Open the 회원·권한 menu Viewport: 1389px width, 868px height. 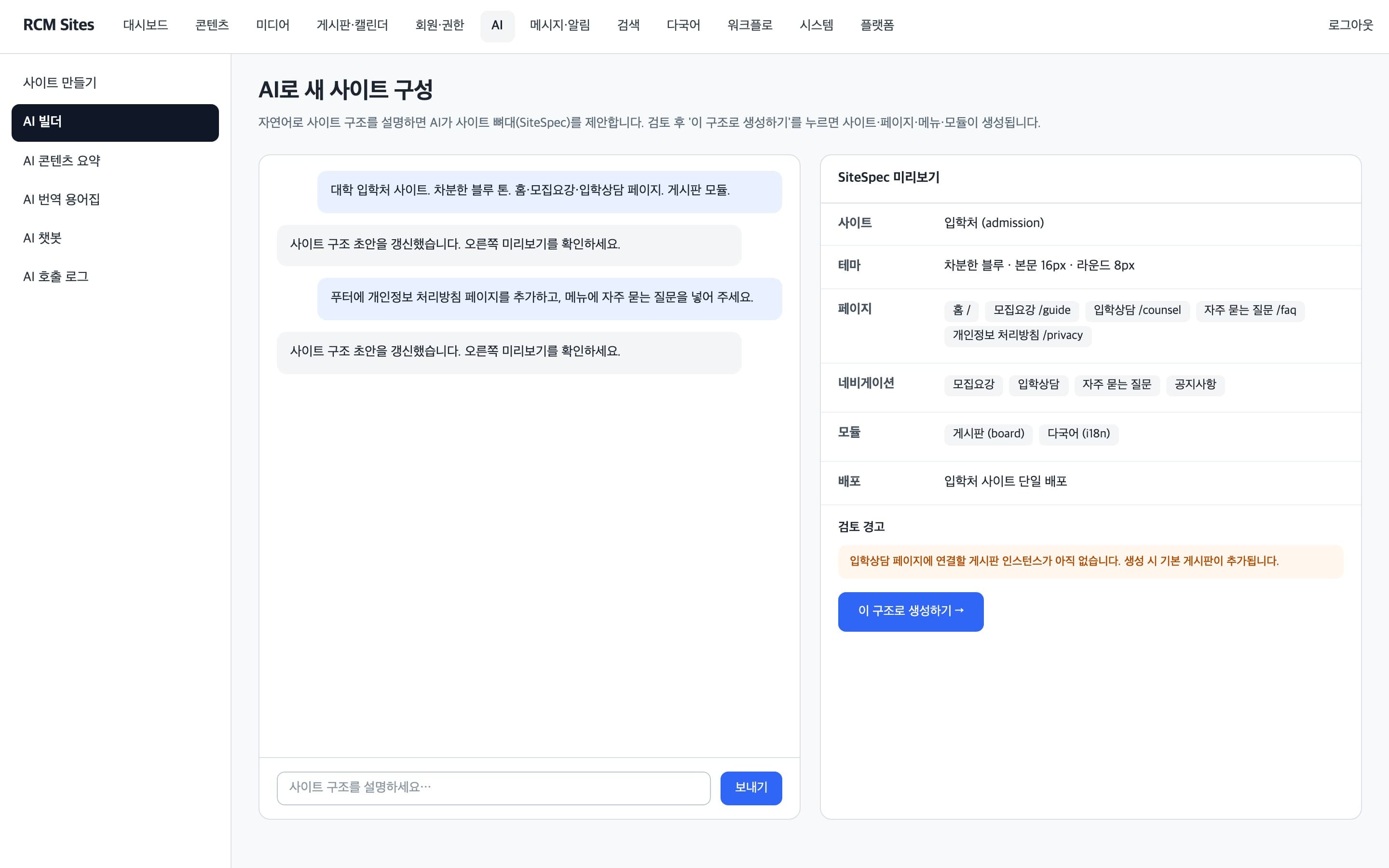(x=439, y=25)
